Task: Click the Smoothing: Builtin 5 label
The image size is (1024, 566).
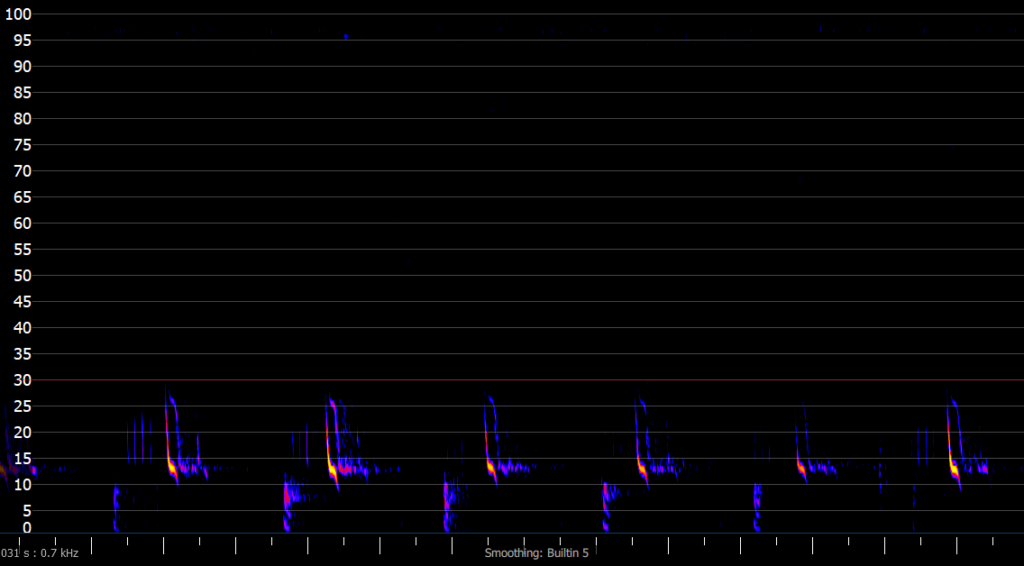Action: coord(536,553)
